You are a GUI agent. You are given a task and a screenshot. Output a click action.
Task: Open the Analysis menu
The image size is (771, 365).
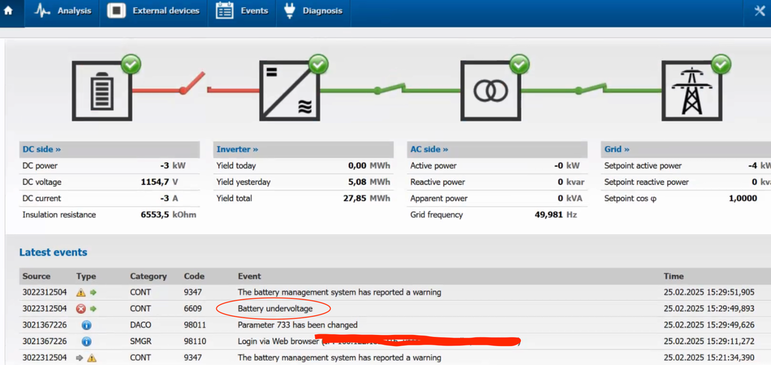62,11
